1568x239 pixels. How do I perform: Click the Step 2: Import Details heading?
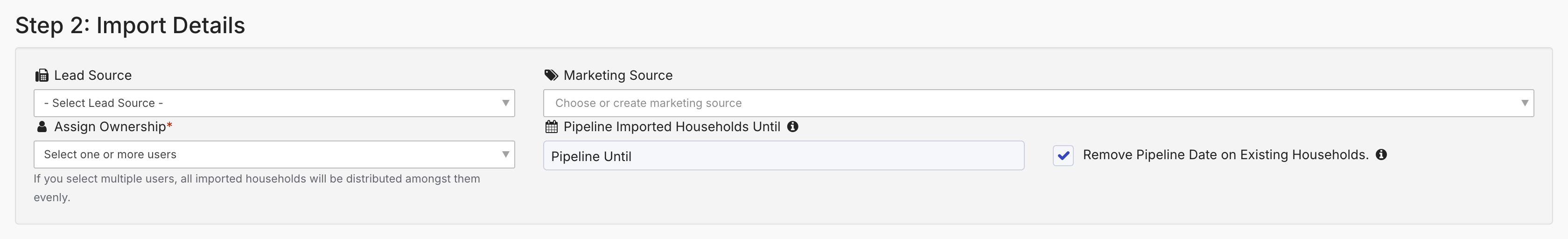tap(130, 26)
